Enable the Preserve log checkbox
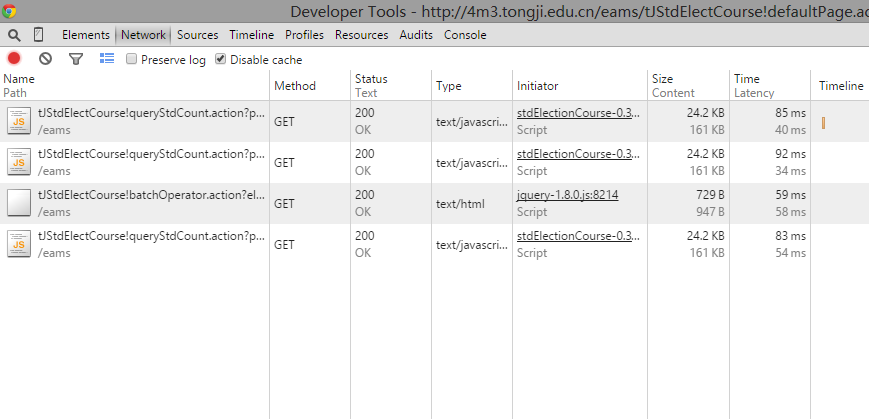 tap(132, 59)
